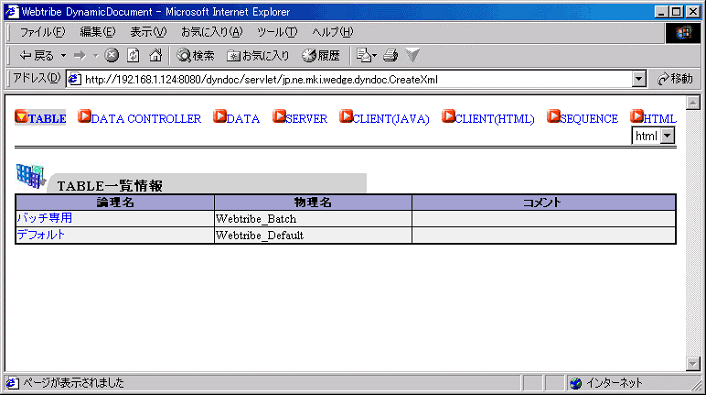Screen dimensions: 706x395
Task: Open the お気に入り(A) menu
Action: [x=212, y=32]
